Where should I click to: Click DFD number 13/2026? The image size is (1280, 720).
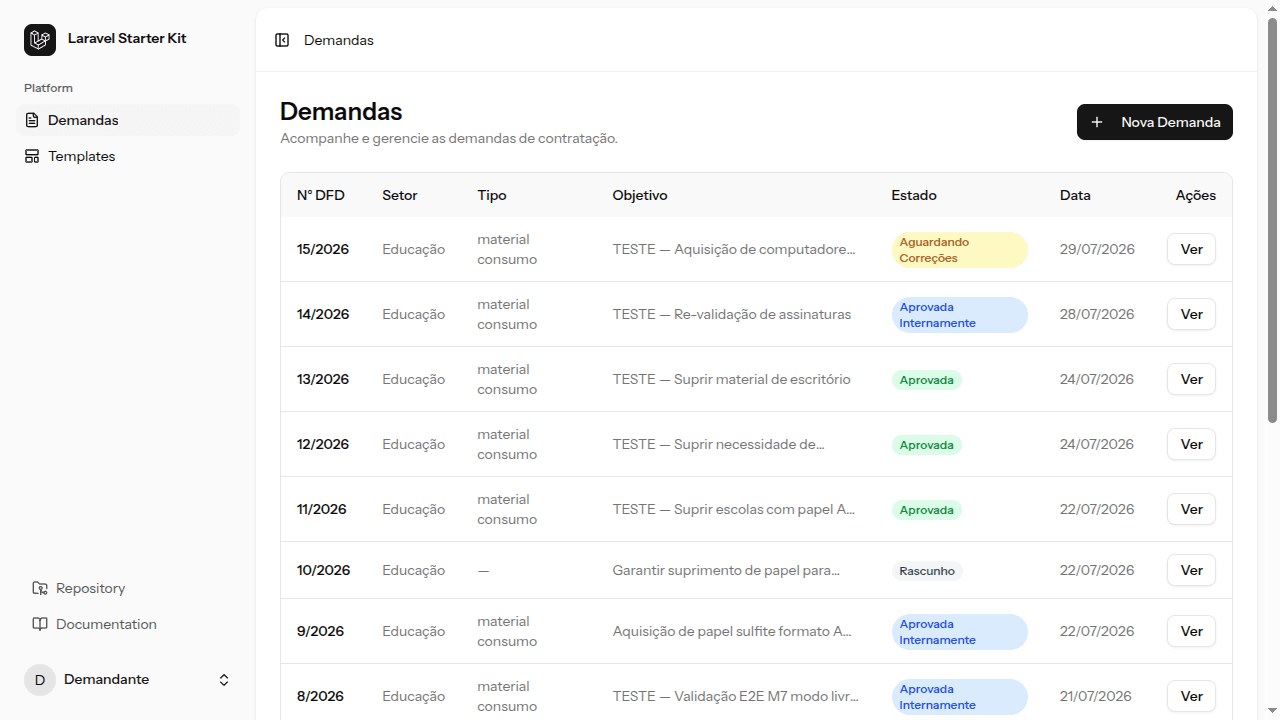point(323,379)
